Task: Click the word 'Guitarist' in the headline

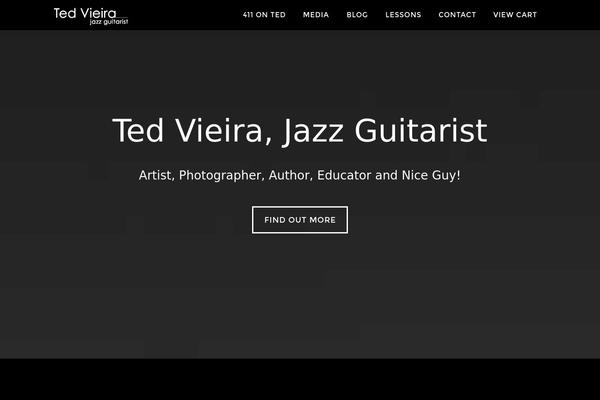Action: coord(421,131)
